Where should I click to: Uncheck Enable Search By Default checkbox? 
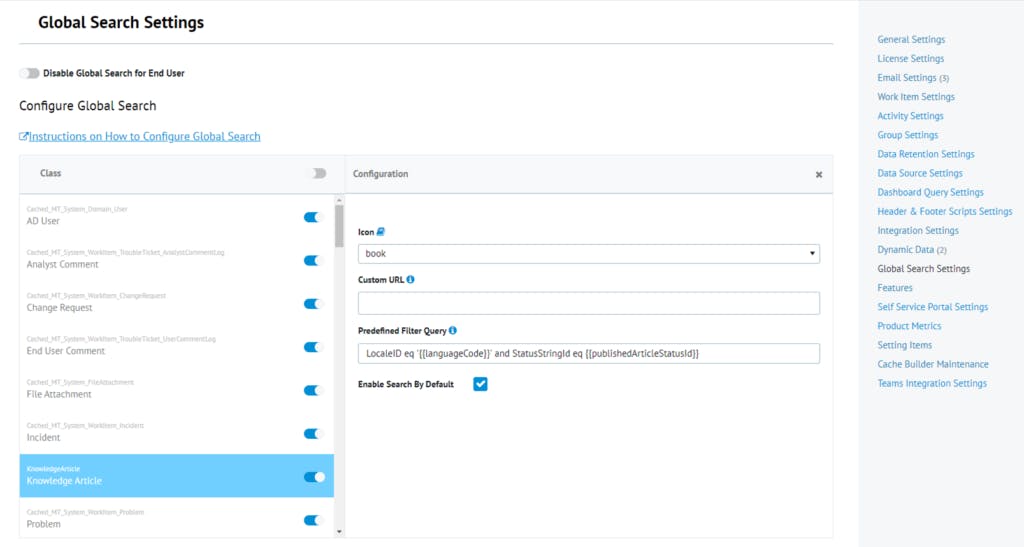(x=480, y=384)
